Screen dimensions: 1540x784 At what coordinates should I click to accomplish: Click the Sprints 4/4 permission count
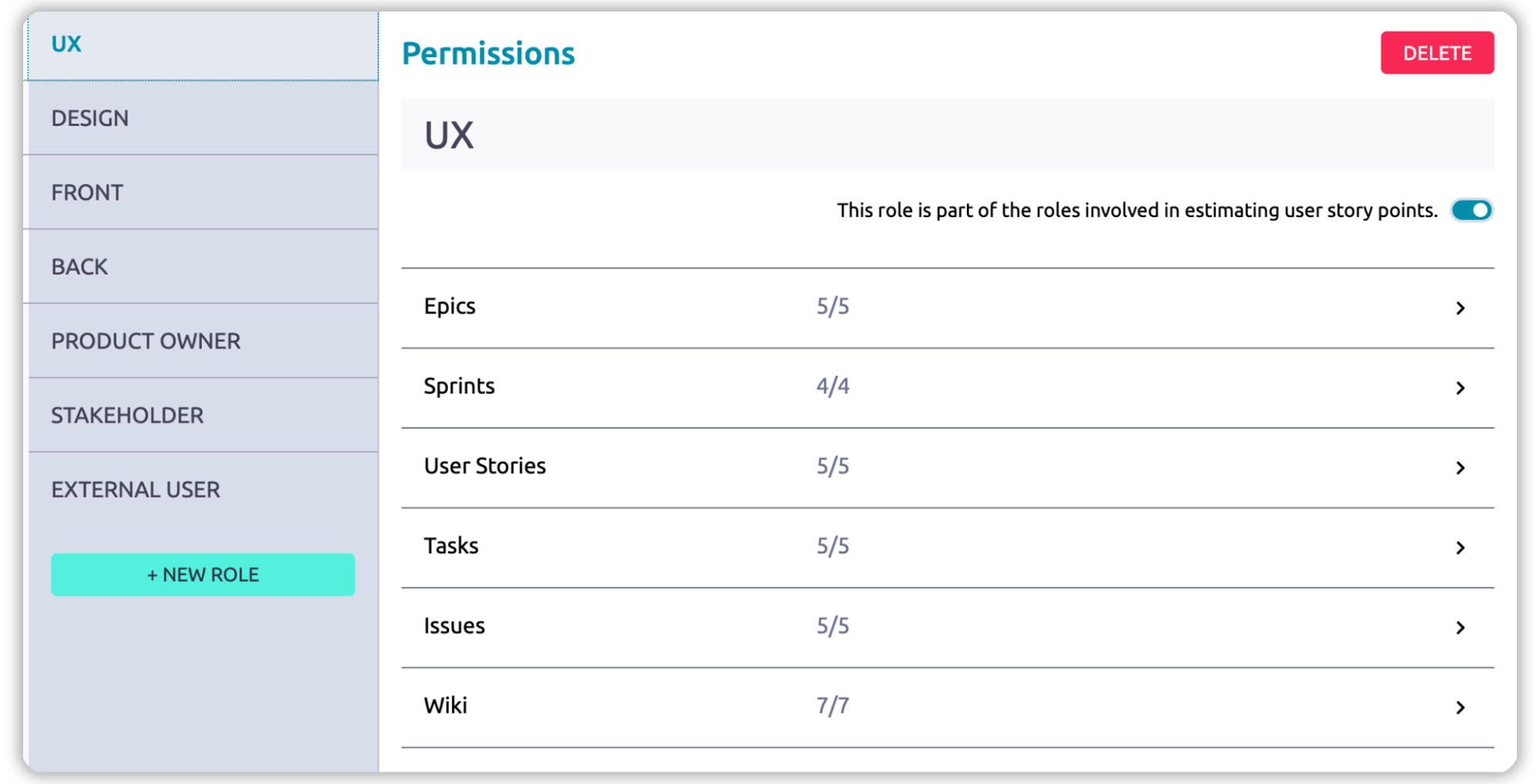832,386
